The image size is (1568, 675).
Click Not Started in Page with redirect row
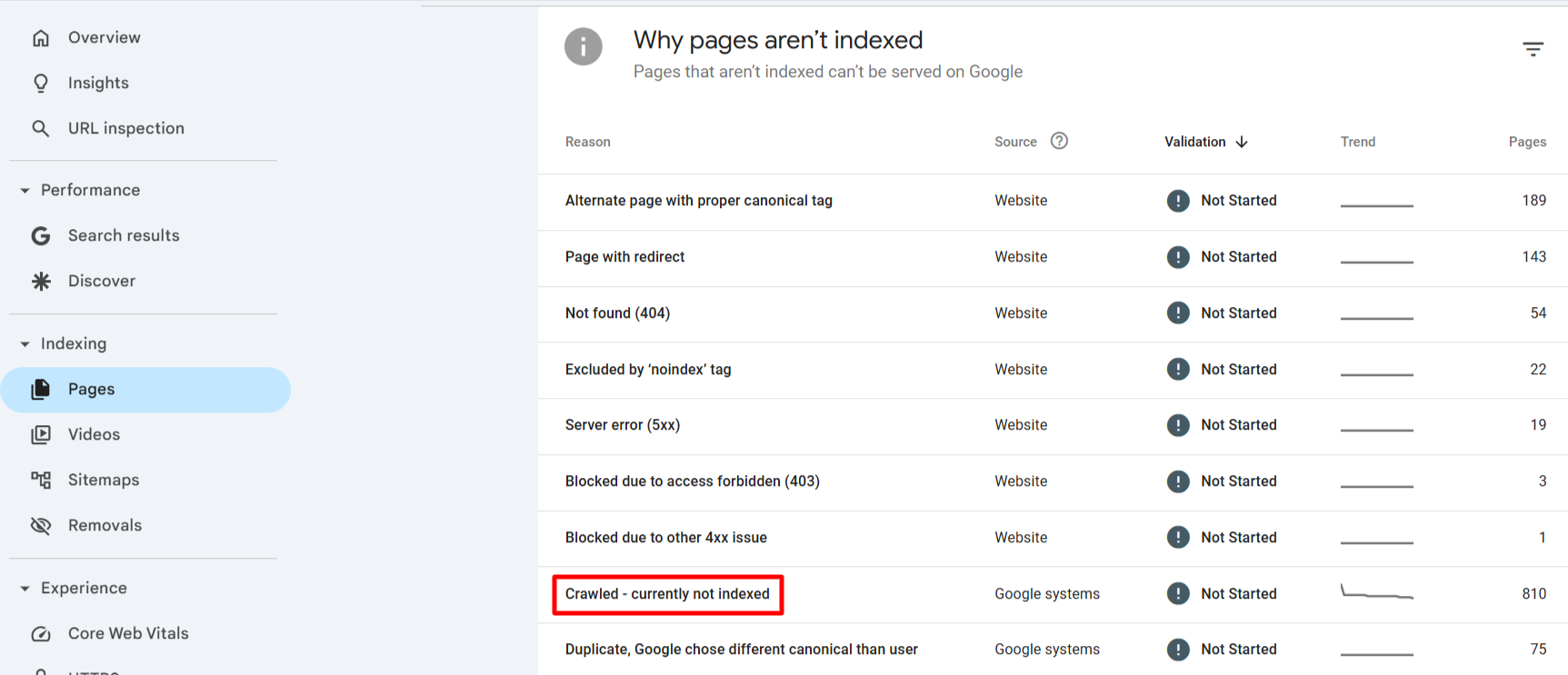1239,257
